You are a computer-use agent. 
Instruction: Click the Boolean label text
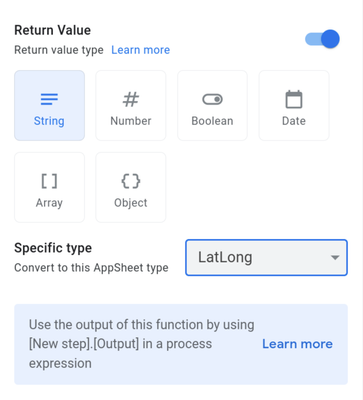pos(212,121)
